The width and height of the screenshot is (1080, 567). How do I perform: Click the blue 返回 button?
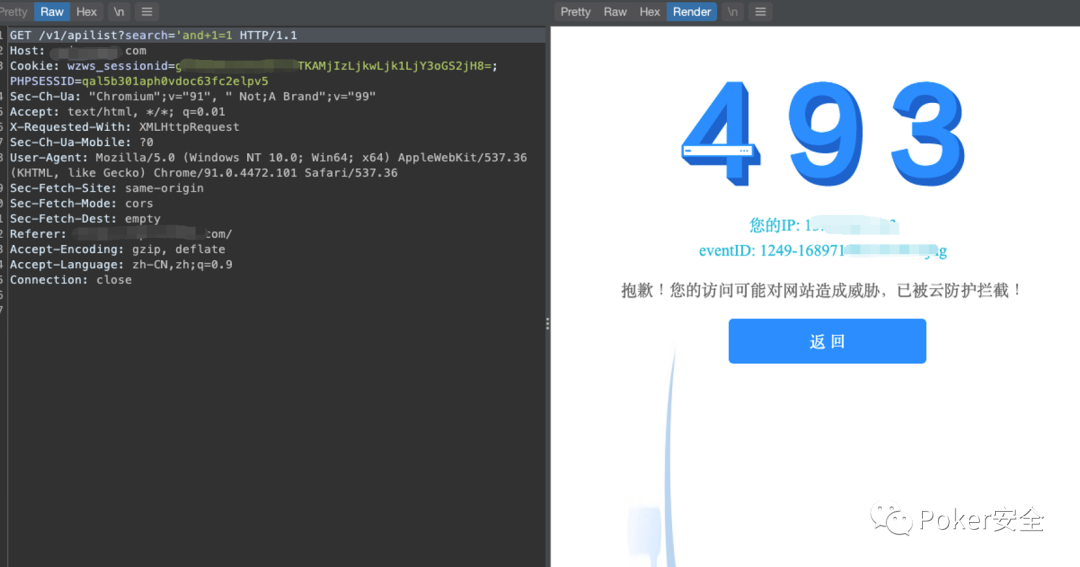(x=827, y=341)
